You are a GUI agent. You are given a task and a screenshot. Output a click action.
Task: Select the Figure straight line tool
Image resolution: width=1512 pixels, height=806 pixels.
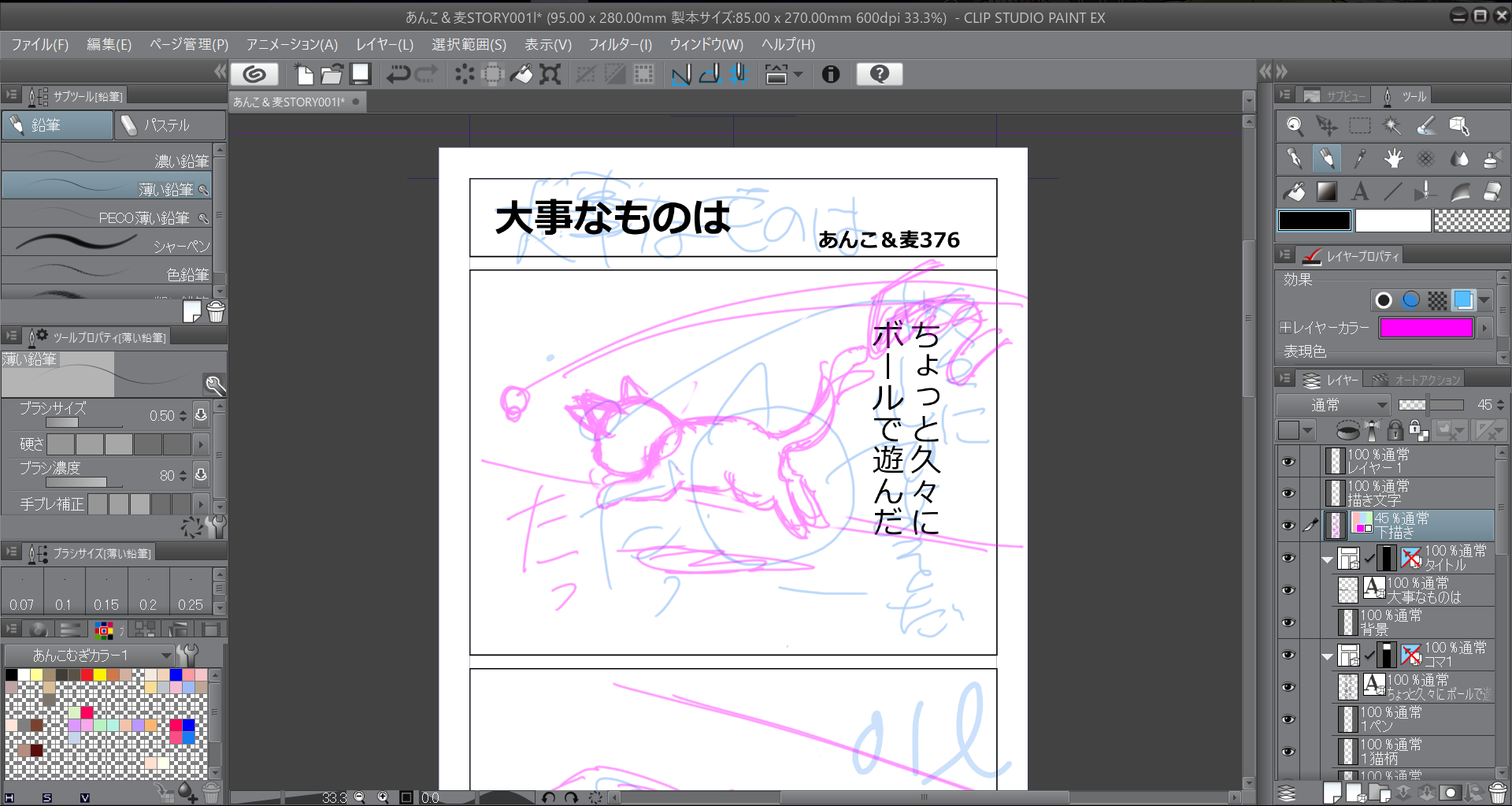1393,191
